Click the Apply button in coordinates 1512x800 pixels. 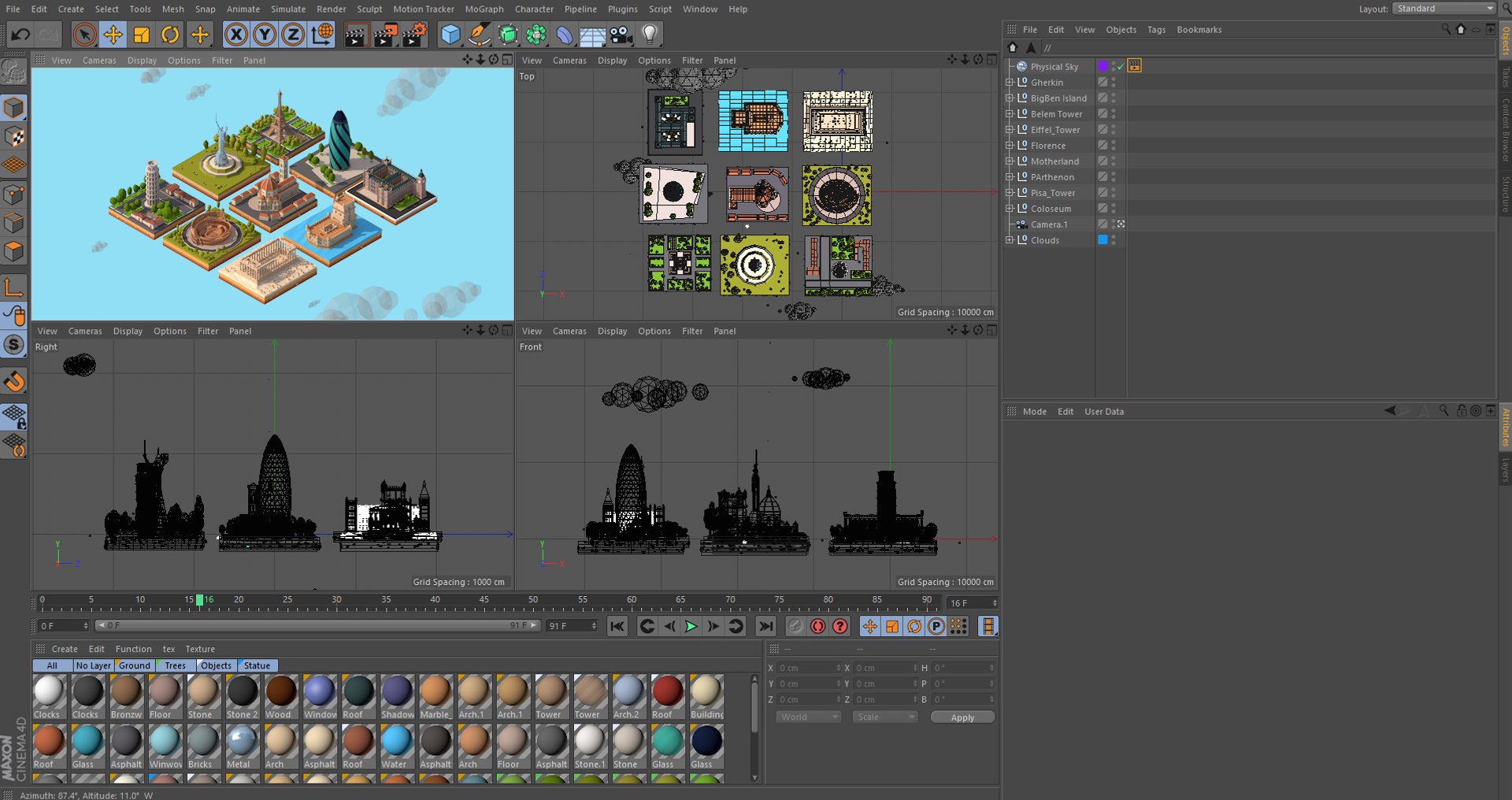pos(962,717)
